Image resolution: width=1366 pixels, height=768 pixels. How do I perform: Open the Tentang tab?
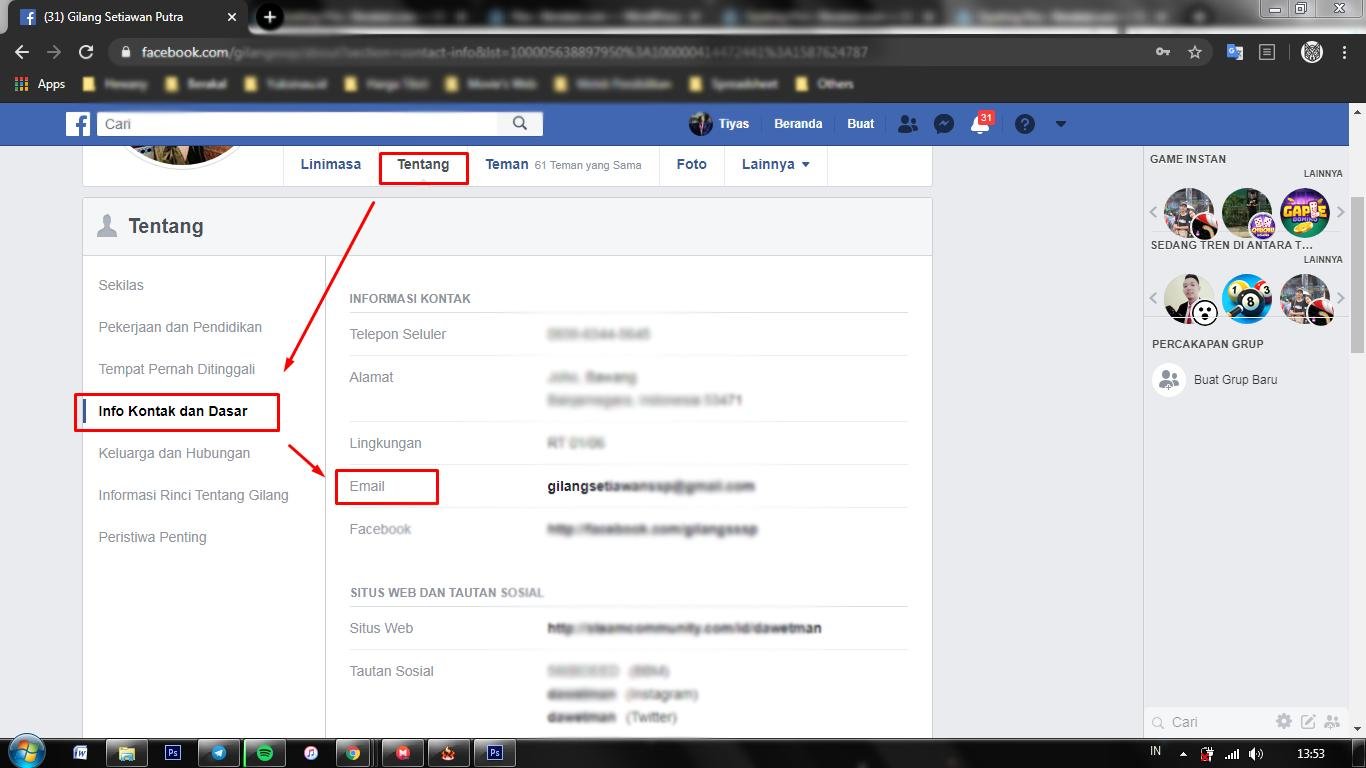(x=423, y=164)
